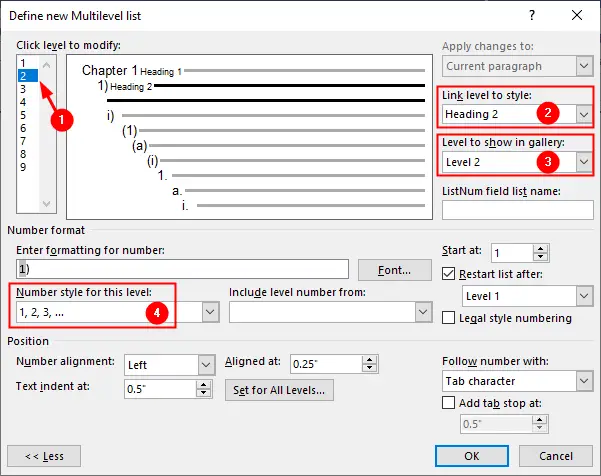The image size is (601, 476).
Task: Increase the Text indent at value
Action: point(204,385)
